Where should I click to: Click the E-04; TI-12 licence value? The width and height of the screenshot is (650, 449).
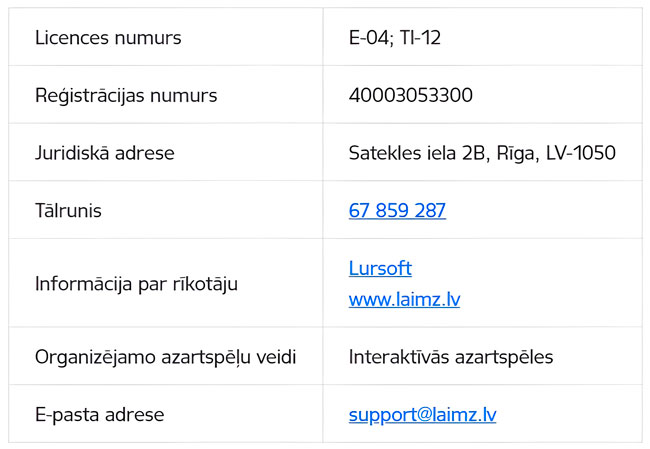click(395, 38)
